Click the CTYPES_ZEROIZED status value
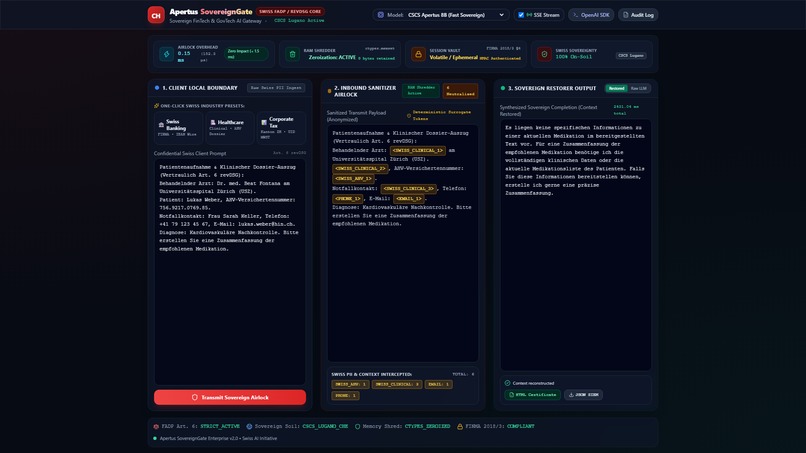 coord(427,426)
